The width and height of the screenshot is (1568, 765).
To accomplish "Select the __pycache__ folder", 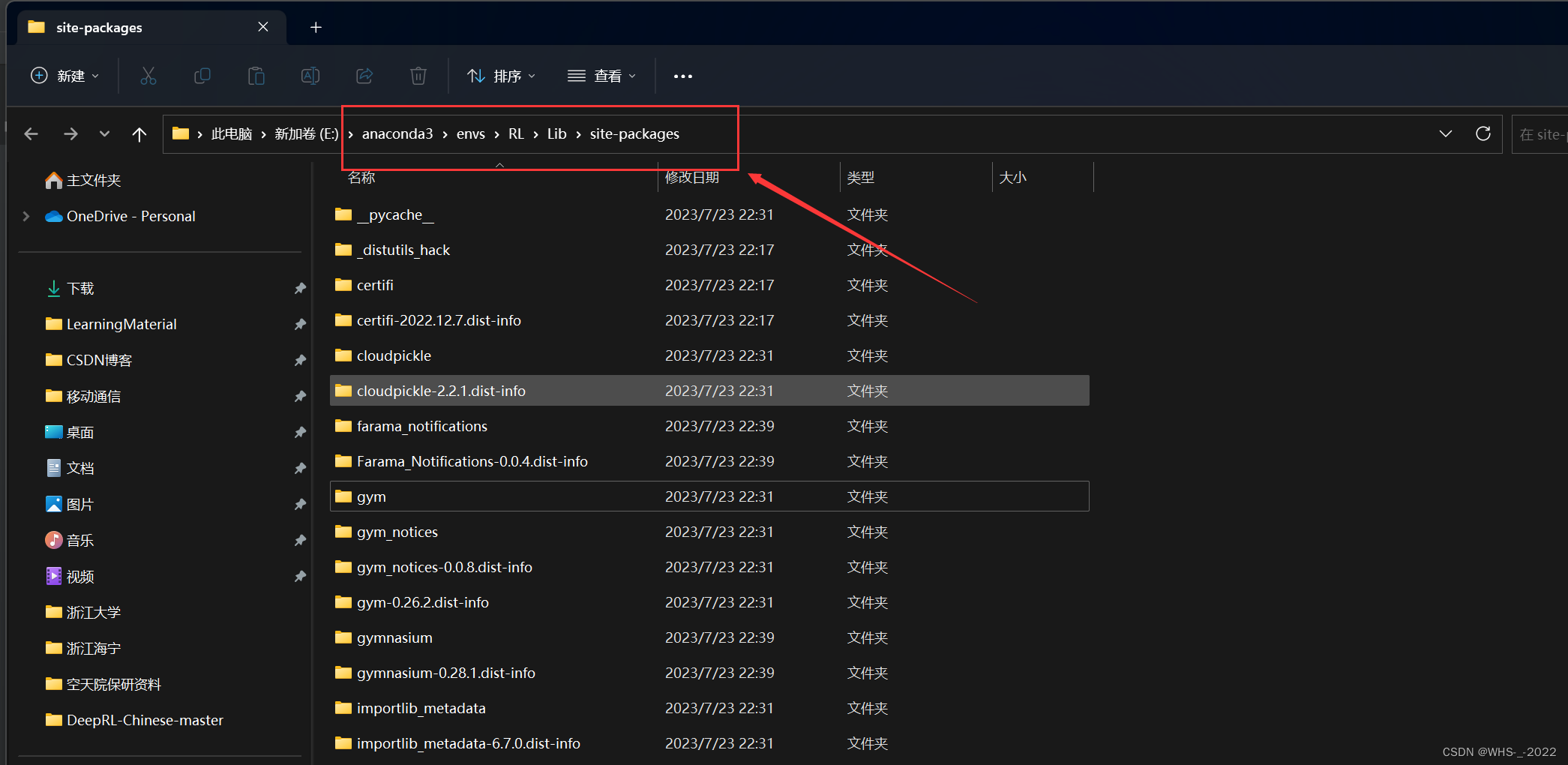I will (x=709, y=214).
